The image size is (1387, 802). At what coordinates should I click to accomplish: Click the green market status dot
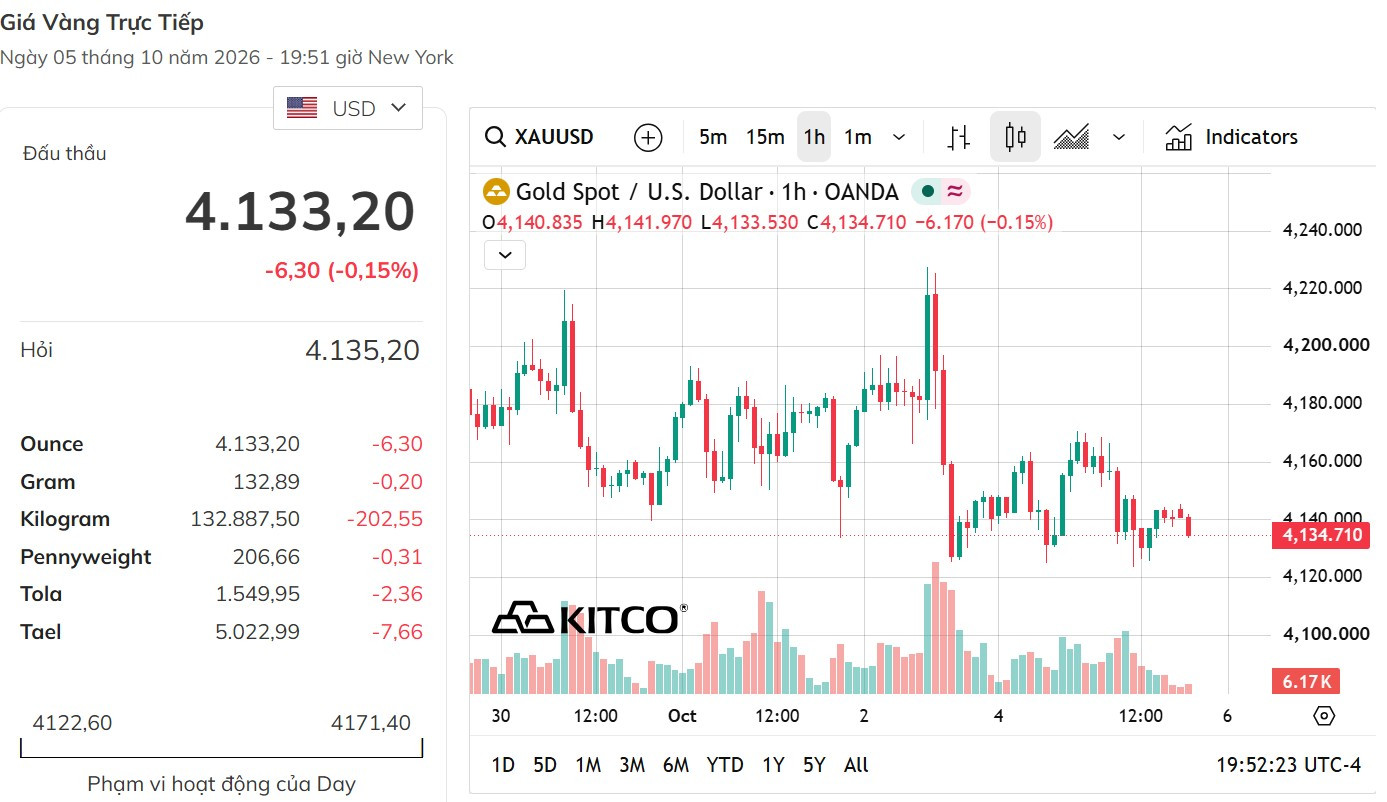point(928,192)
